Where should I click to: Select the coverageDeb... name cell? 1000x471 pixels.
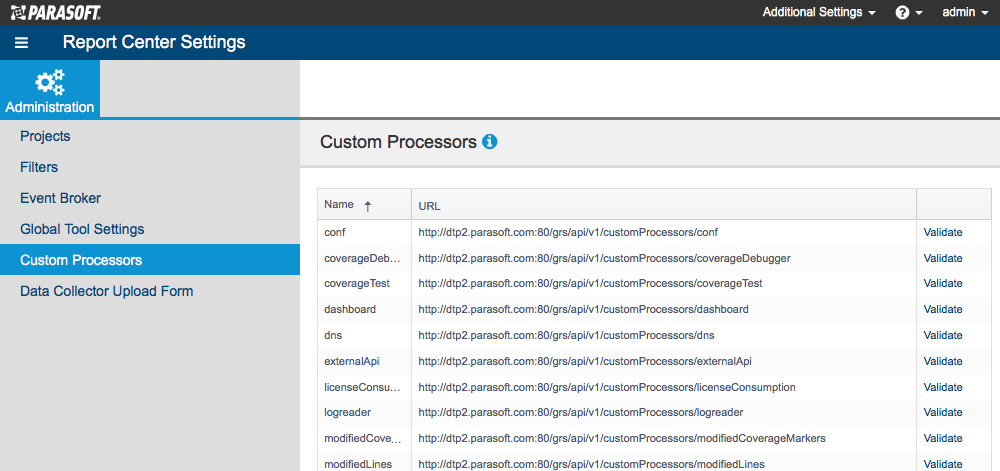[365, 258]
